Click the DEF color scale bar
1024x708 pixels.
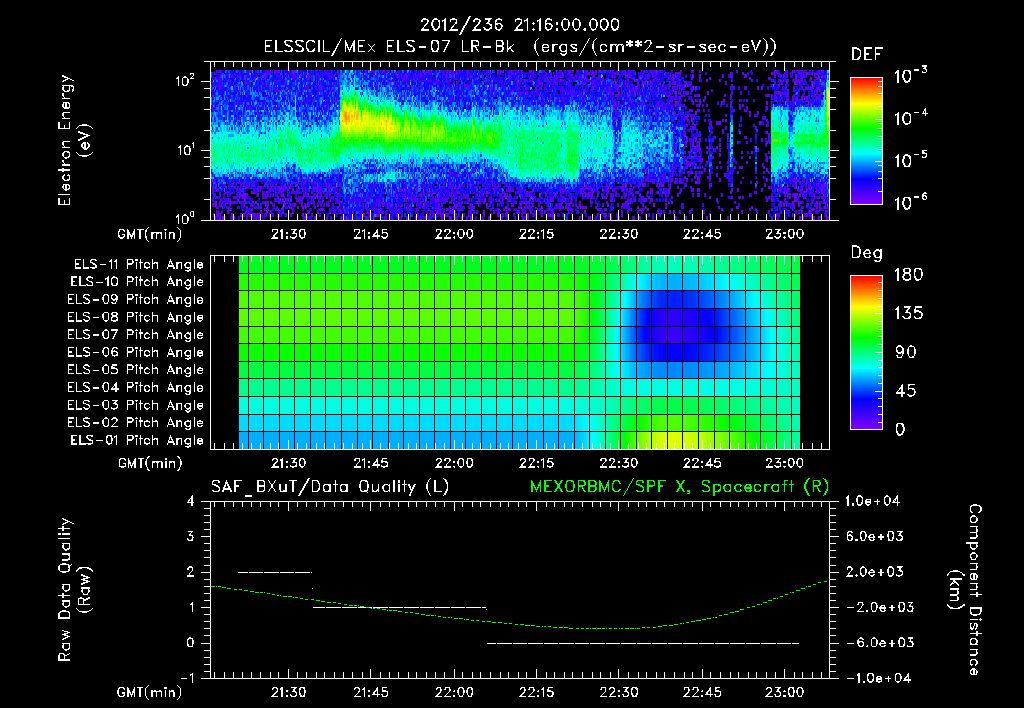click(x=866, y=141)
